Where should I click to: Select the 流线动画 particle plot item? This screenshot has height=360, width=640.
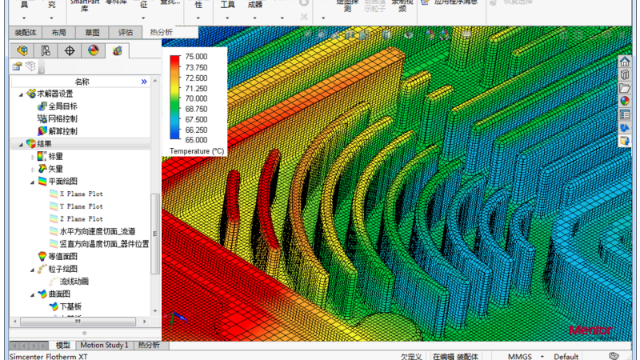click(74, 281)
